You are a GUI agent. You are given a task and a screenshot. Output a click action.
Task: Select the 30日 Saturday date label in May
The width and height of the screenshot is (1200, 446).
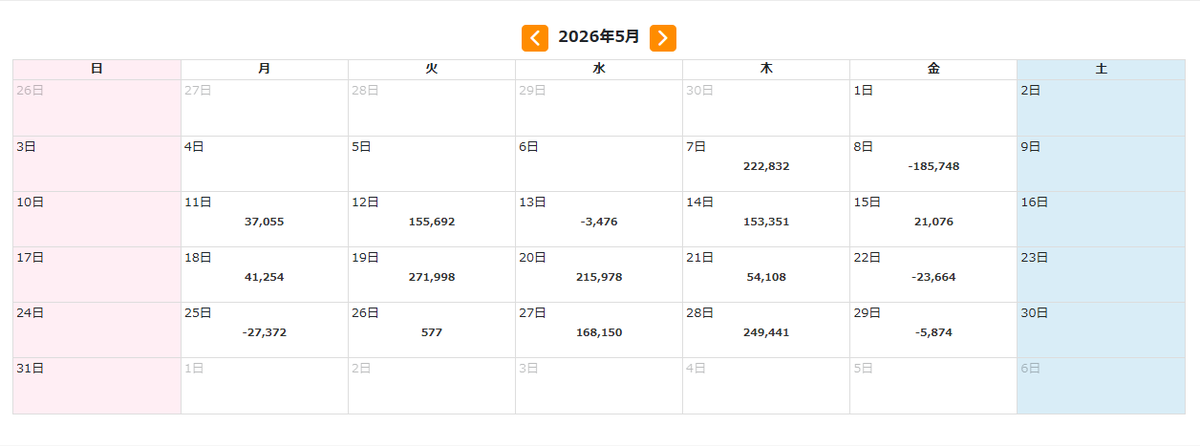(1035, 312)
